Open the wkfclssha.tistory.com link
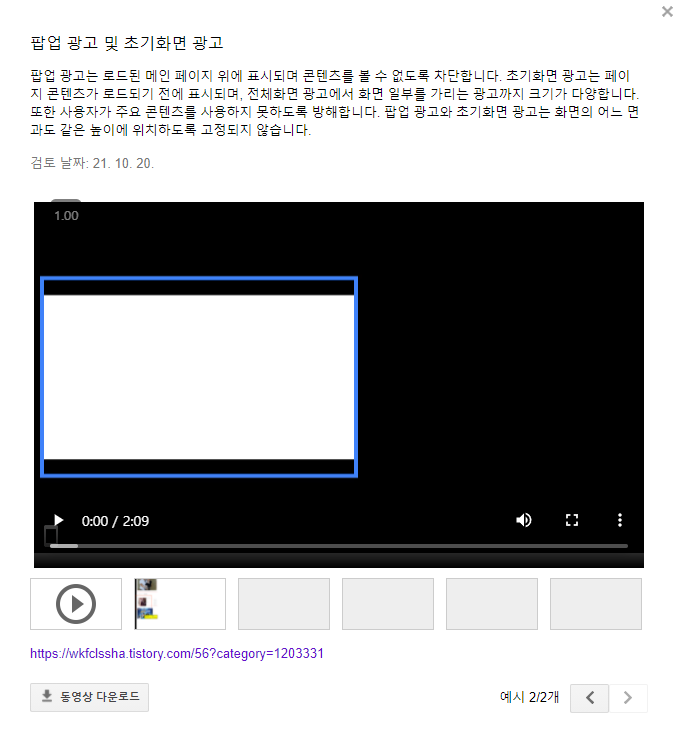 (x=177, y=654)
